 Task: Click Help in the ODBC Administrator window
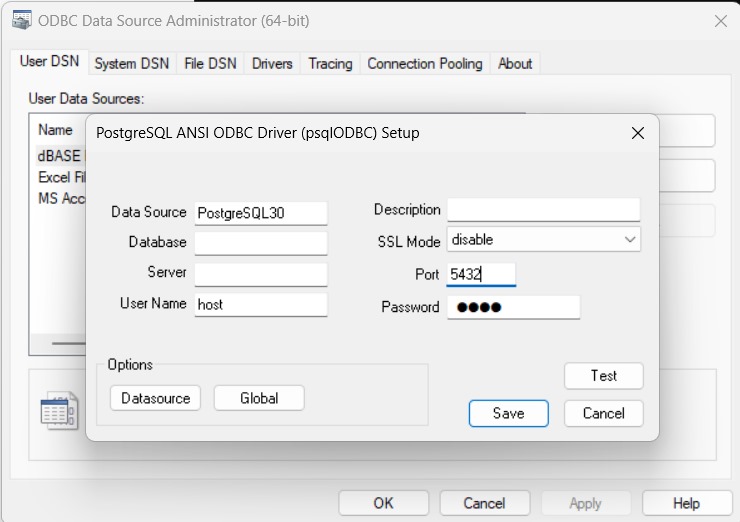click(x=687, y=503)
